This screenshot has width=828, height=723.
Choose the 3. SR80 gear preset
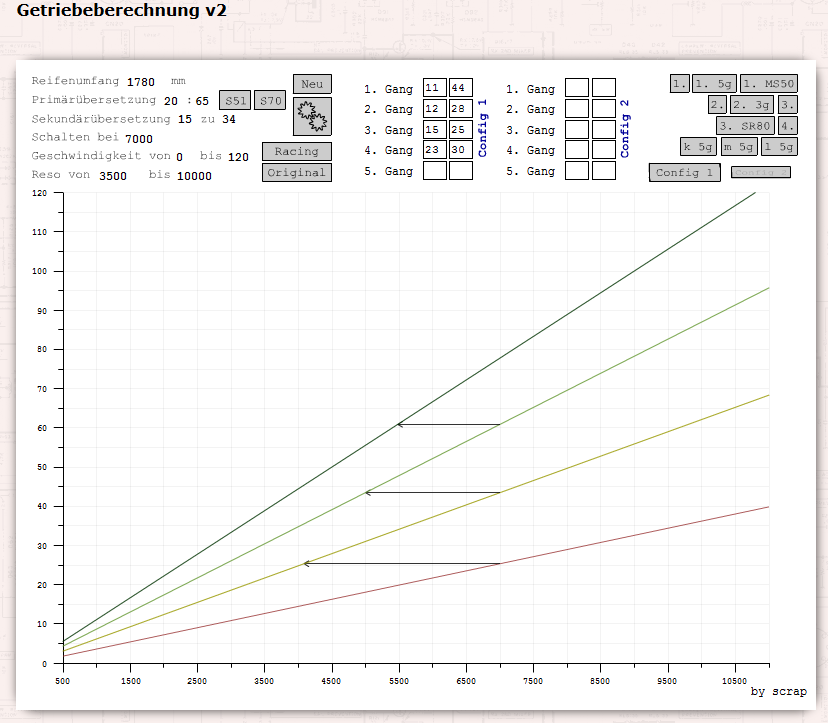pyautogui.click(x=745, y=126)
